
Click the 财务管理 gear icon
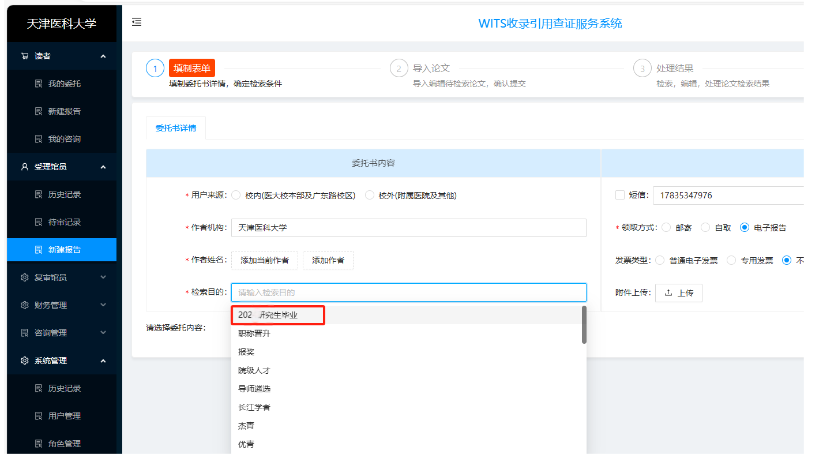(x=25, y=305)
